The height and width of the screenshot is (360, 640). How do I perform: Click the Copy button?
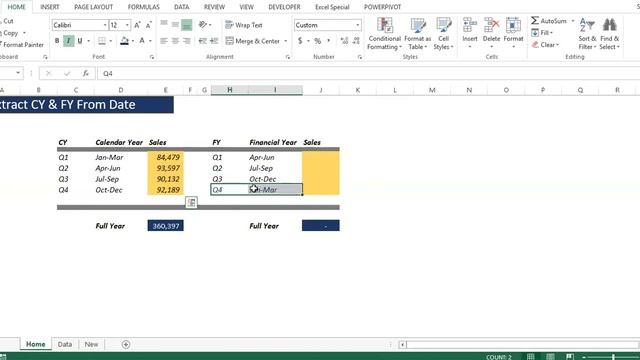point(10,33)
